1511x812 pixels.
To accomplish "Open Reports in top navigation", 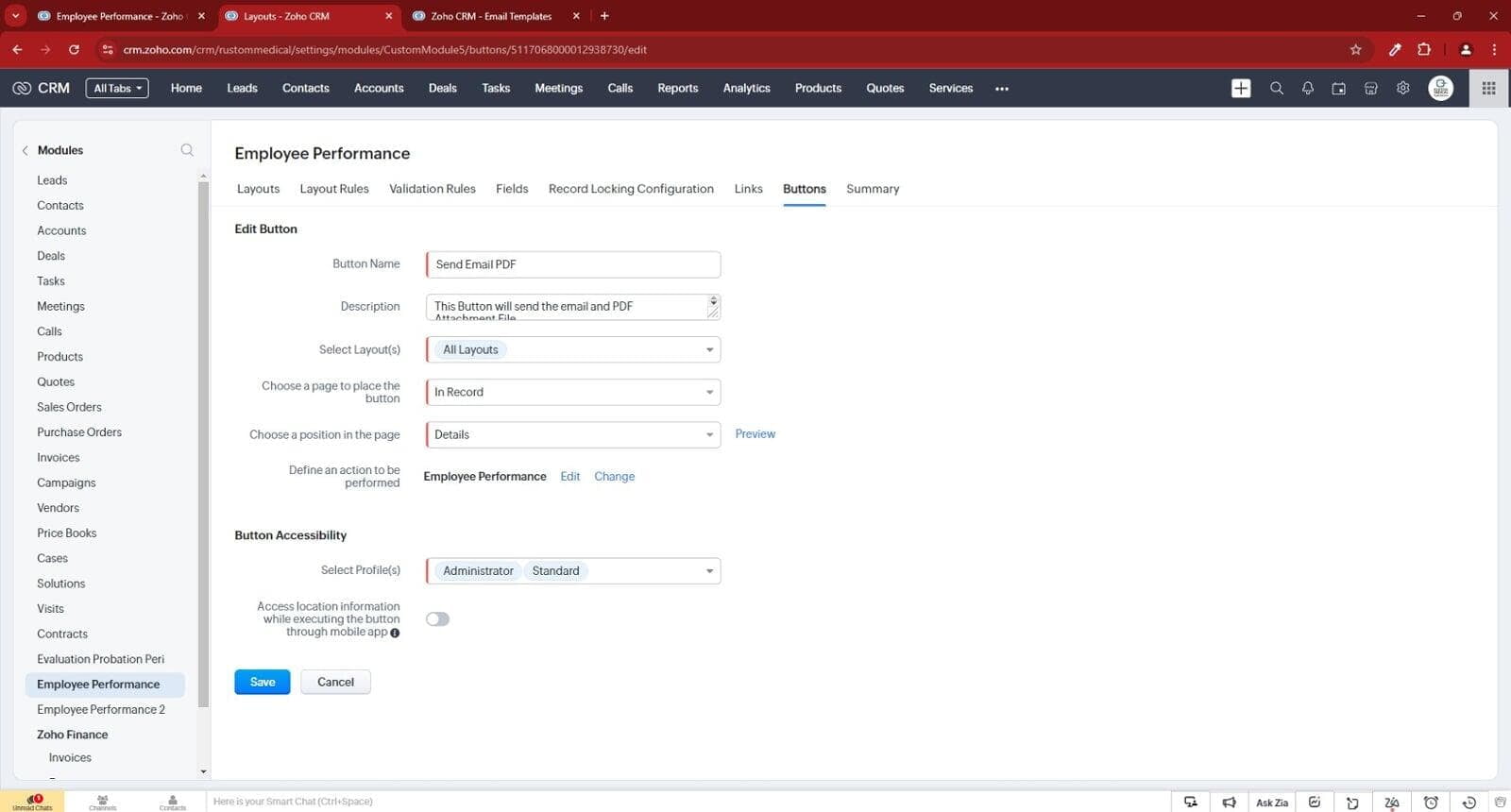I will click(x=677, y=88).
